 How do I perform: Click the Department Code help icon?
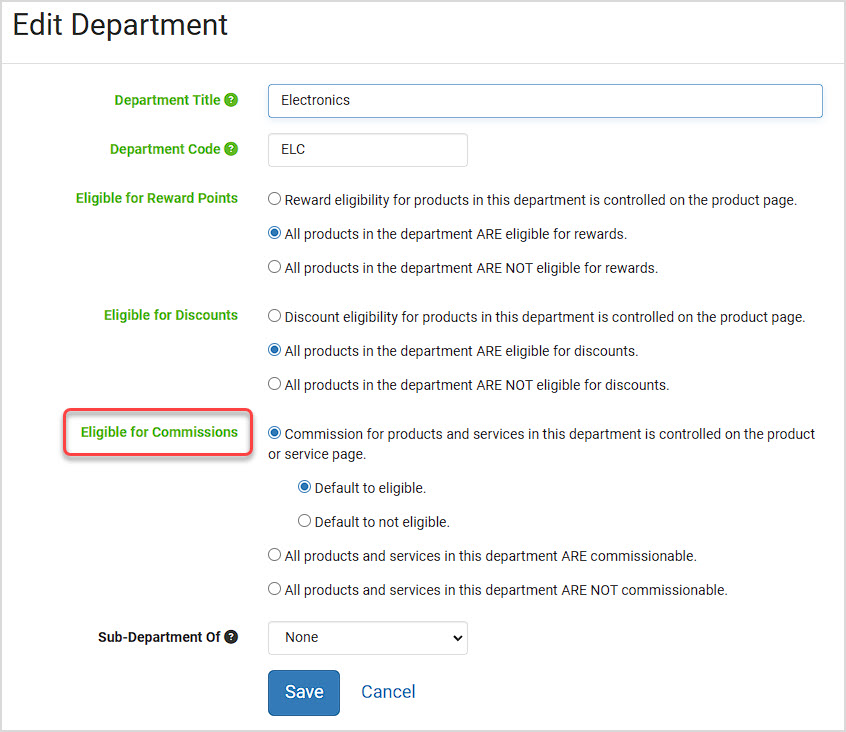(231, 149)
